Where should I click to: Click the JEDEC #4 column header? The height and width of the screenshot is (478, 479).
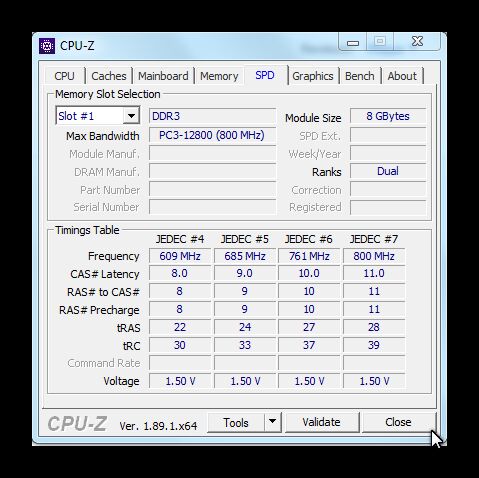click(x=180, y=239)
